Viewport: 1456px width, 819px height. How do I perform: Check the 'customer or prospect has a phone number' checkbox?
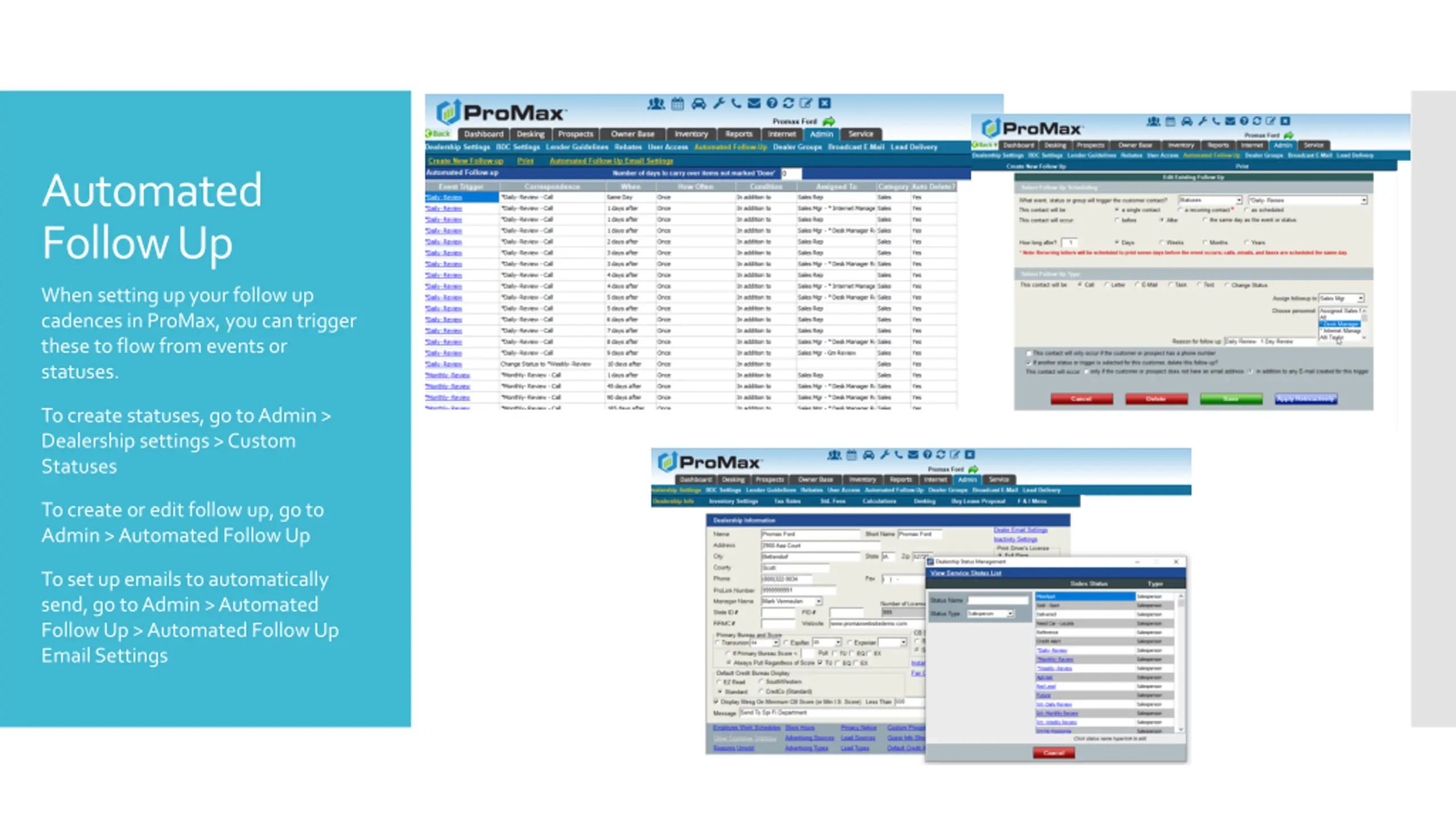(x=1028, y=353)
